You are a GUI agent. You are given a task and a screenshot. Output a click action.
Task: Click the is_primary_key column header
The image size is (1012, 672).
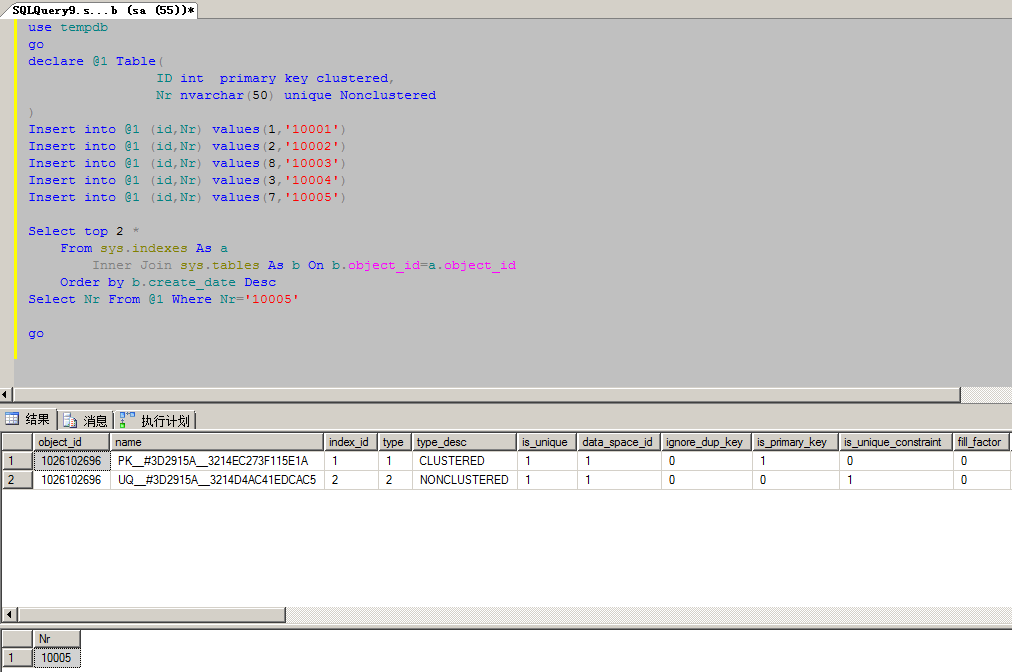pyautogui.click(x=791, y=442)
